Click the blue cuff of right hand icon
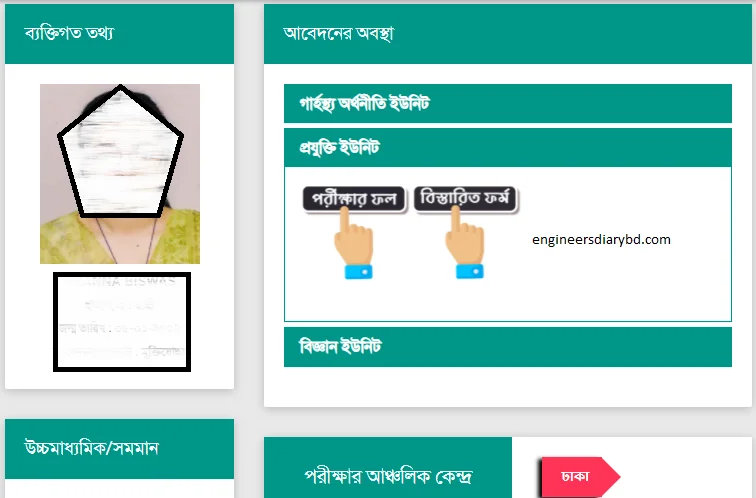756x498 pixels. [x=470, y=271]
